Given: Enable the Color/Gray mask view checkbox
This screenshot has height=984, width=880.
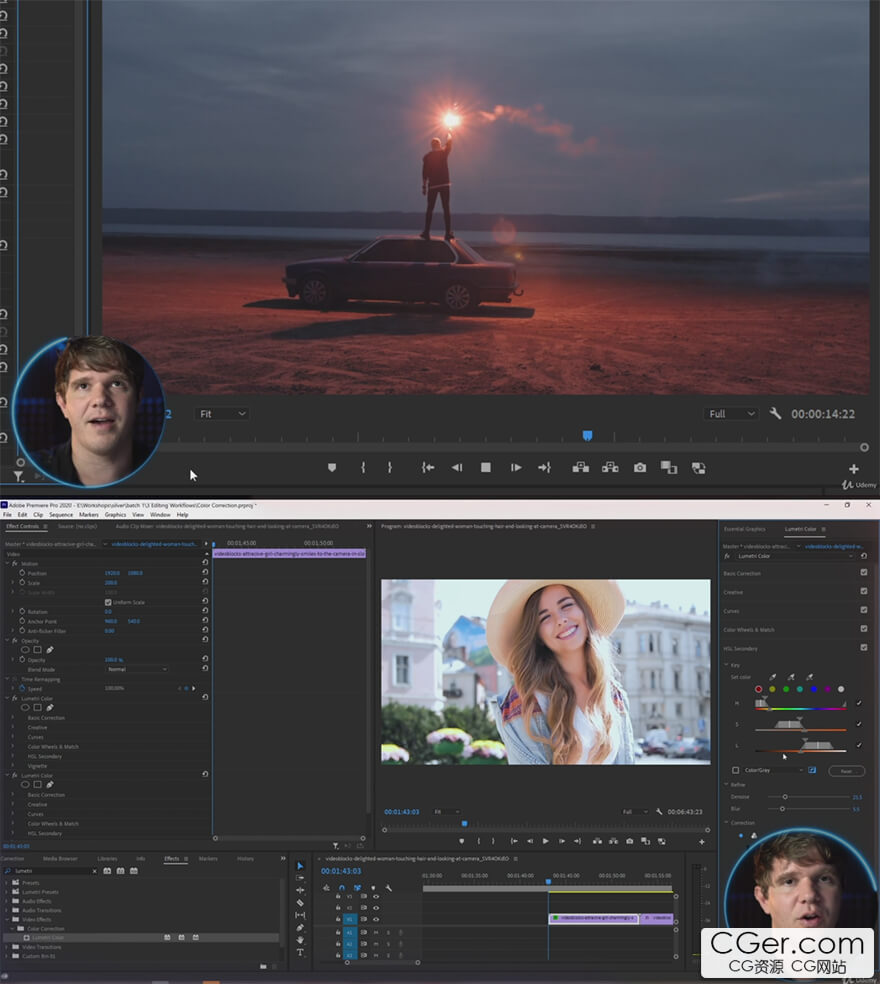Looking at the screenshot, I should pyautogui.click(x=736, y=770).
